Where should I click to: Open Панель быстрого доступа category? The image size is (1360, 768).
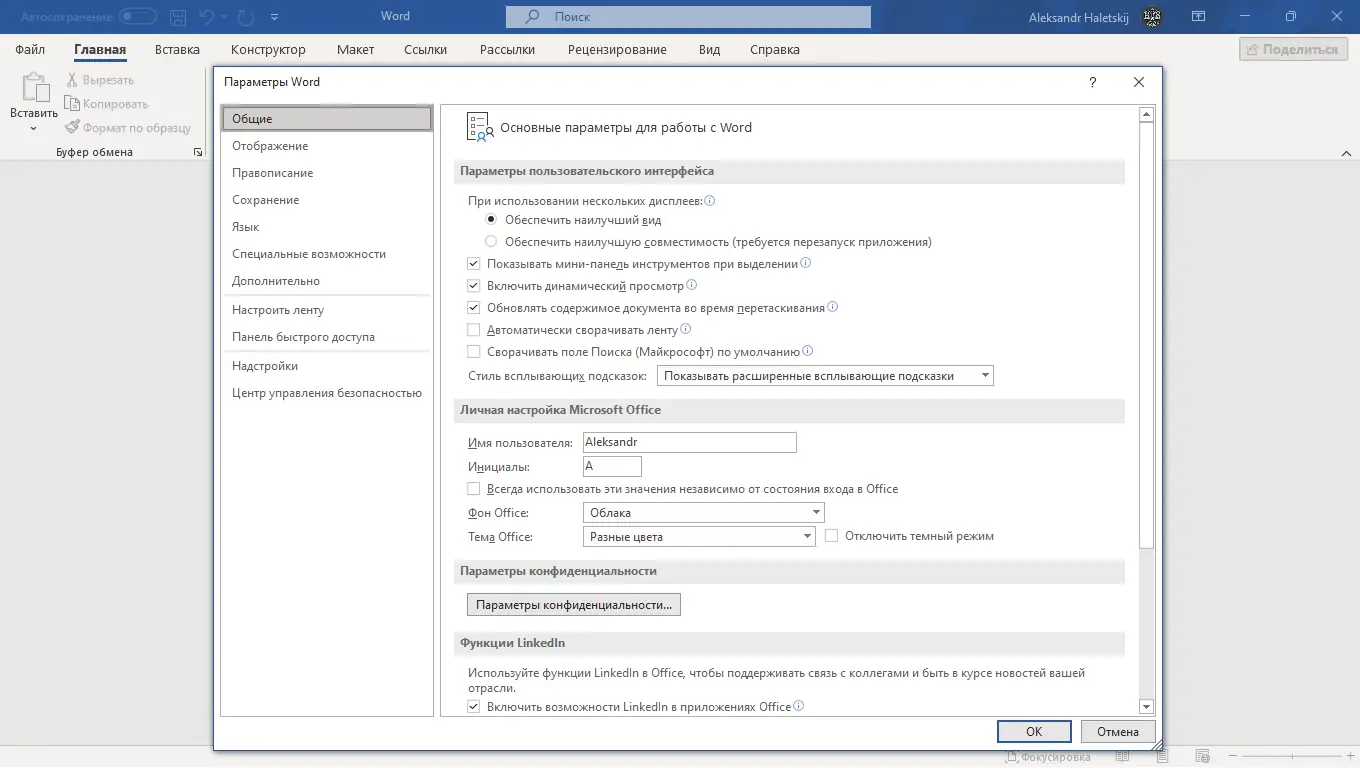point(326,337)
